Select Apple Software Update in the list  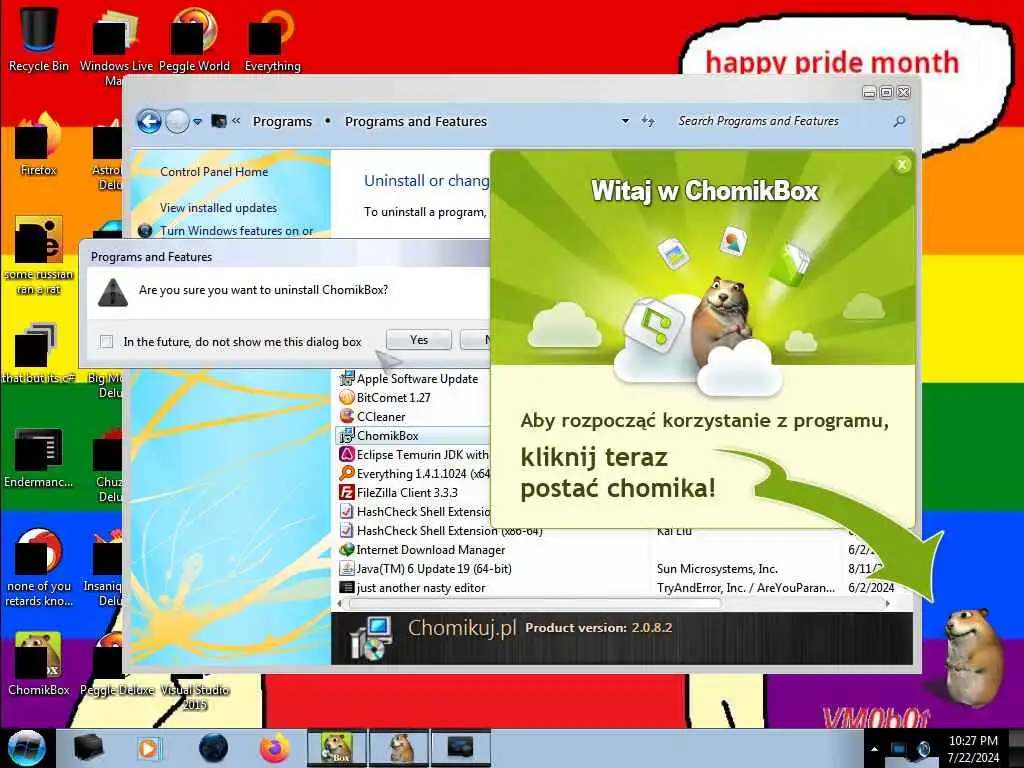point(417,379)
